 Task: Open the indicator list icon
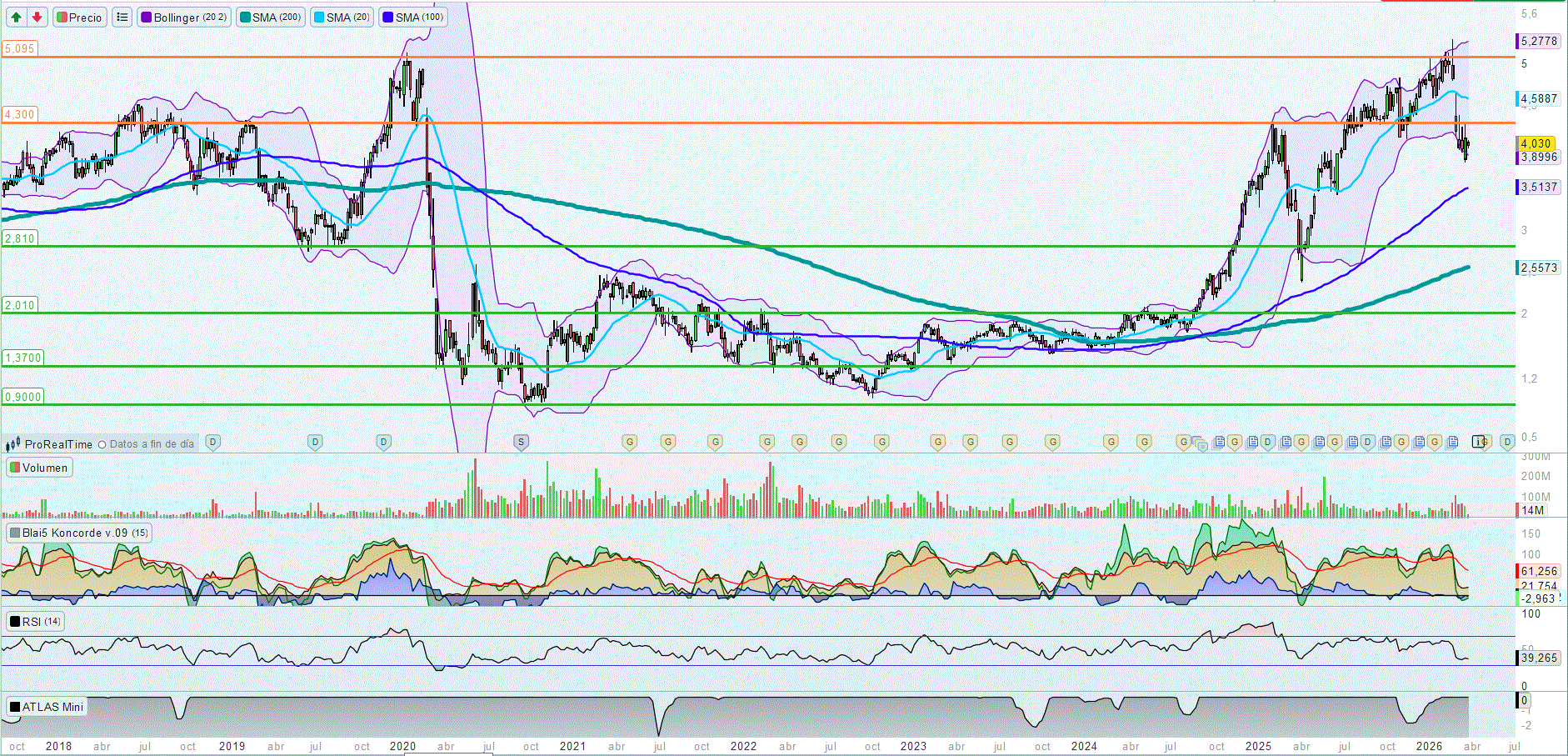122,17
